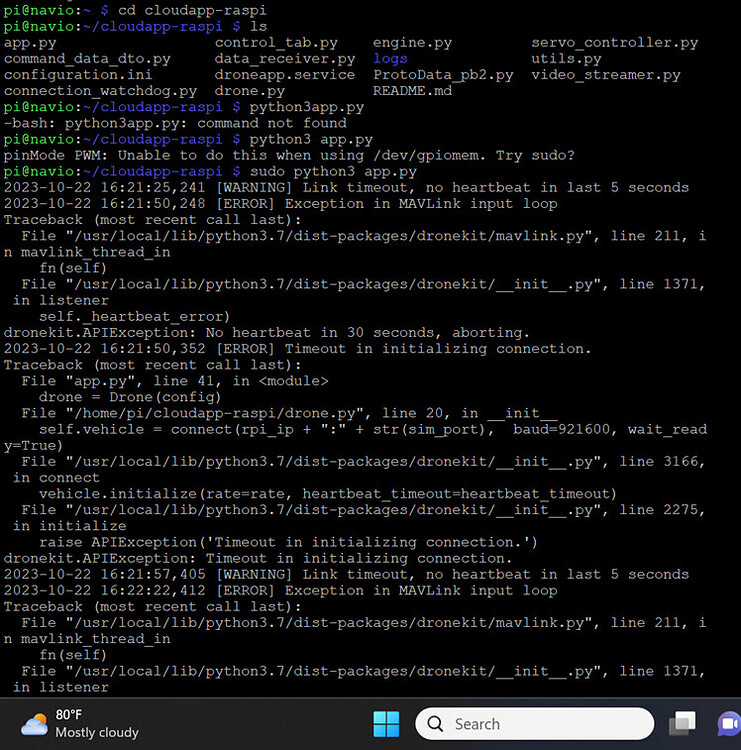Click the 'logs' directory name in the listing
This screenshot has height=750, width=741.
(x=390, y=59)
